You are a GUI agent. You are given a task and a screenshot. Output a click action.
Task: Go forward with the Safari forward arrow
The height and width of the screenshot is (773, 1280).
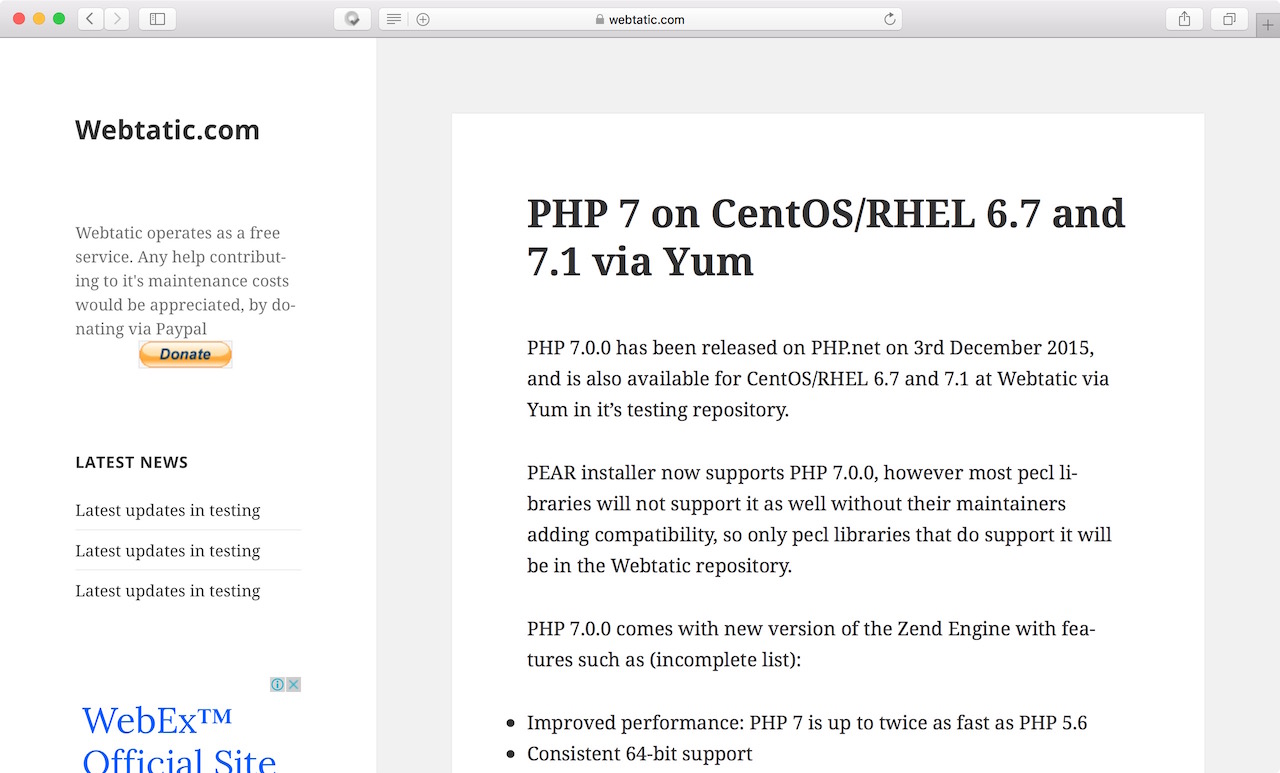(117, 19)
